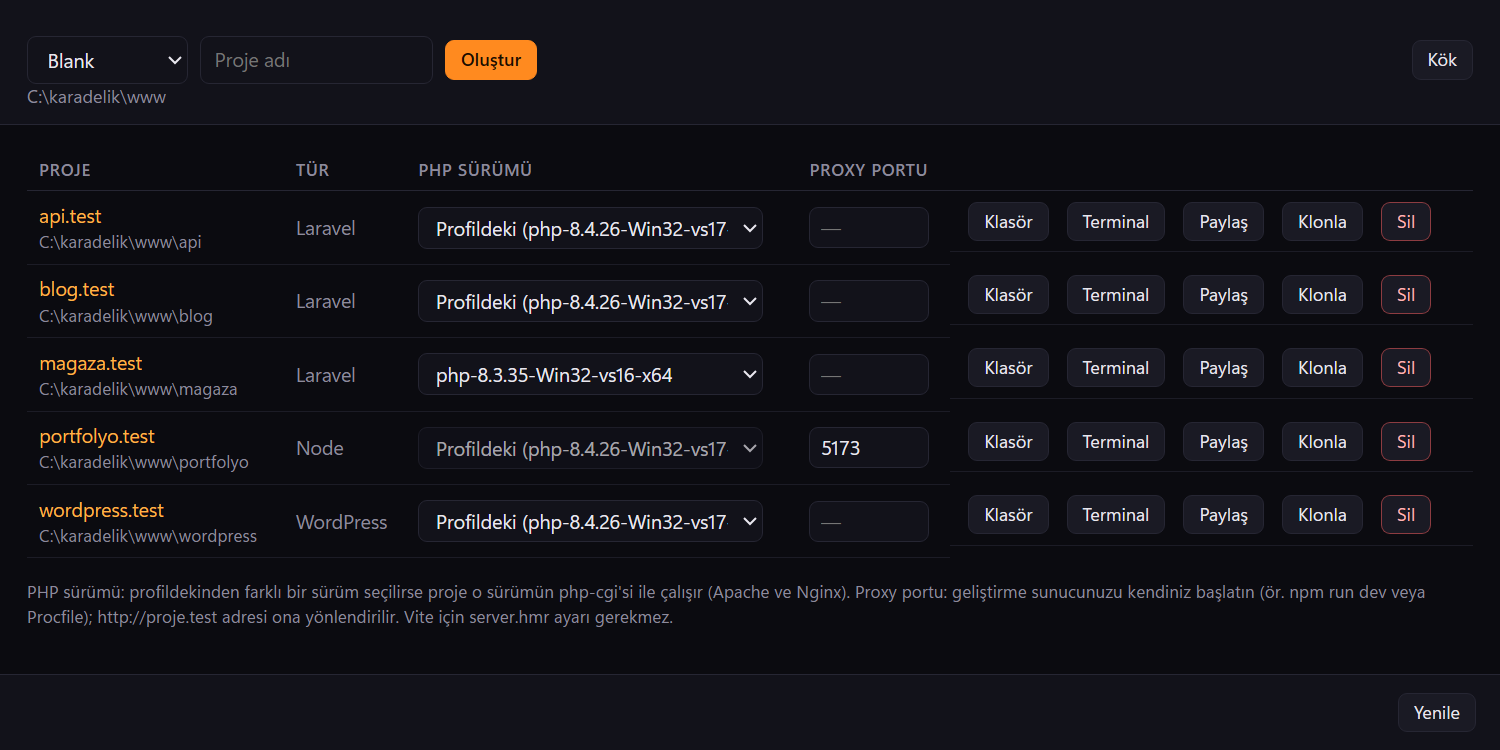Click proxy port field for magaza.test
Screen dimensions: 1500x750
click(x=869, y=375)
